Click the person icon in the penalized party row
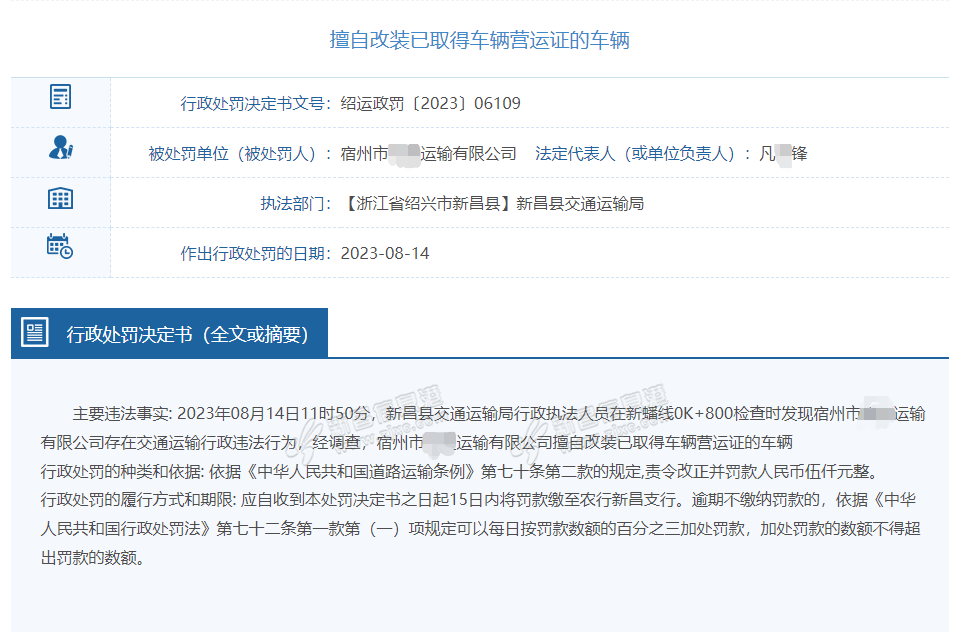 [61, 148]
